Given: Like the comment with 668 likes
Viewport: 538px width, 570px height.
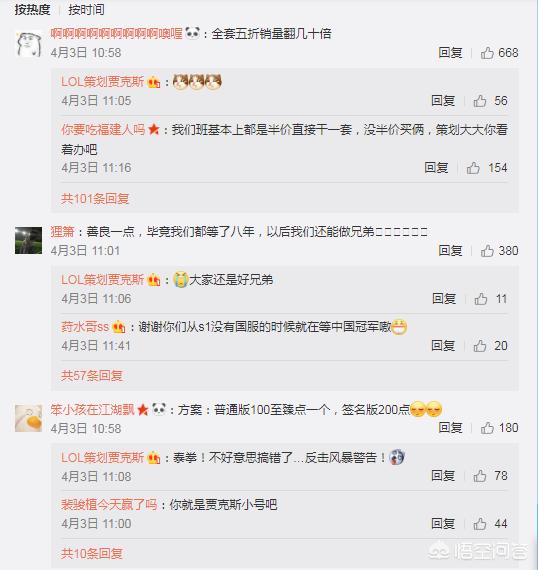Looking at the screenshot, I should coord(487,53).
